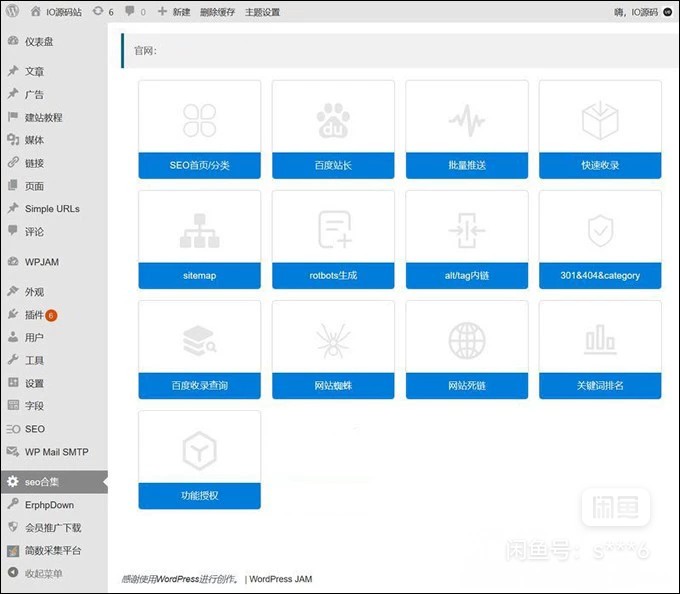Screen dimensions: 680x594
Task: Open the IO源码站 site home link
Action: pos(56,12)
